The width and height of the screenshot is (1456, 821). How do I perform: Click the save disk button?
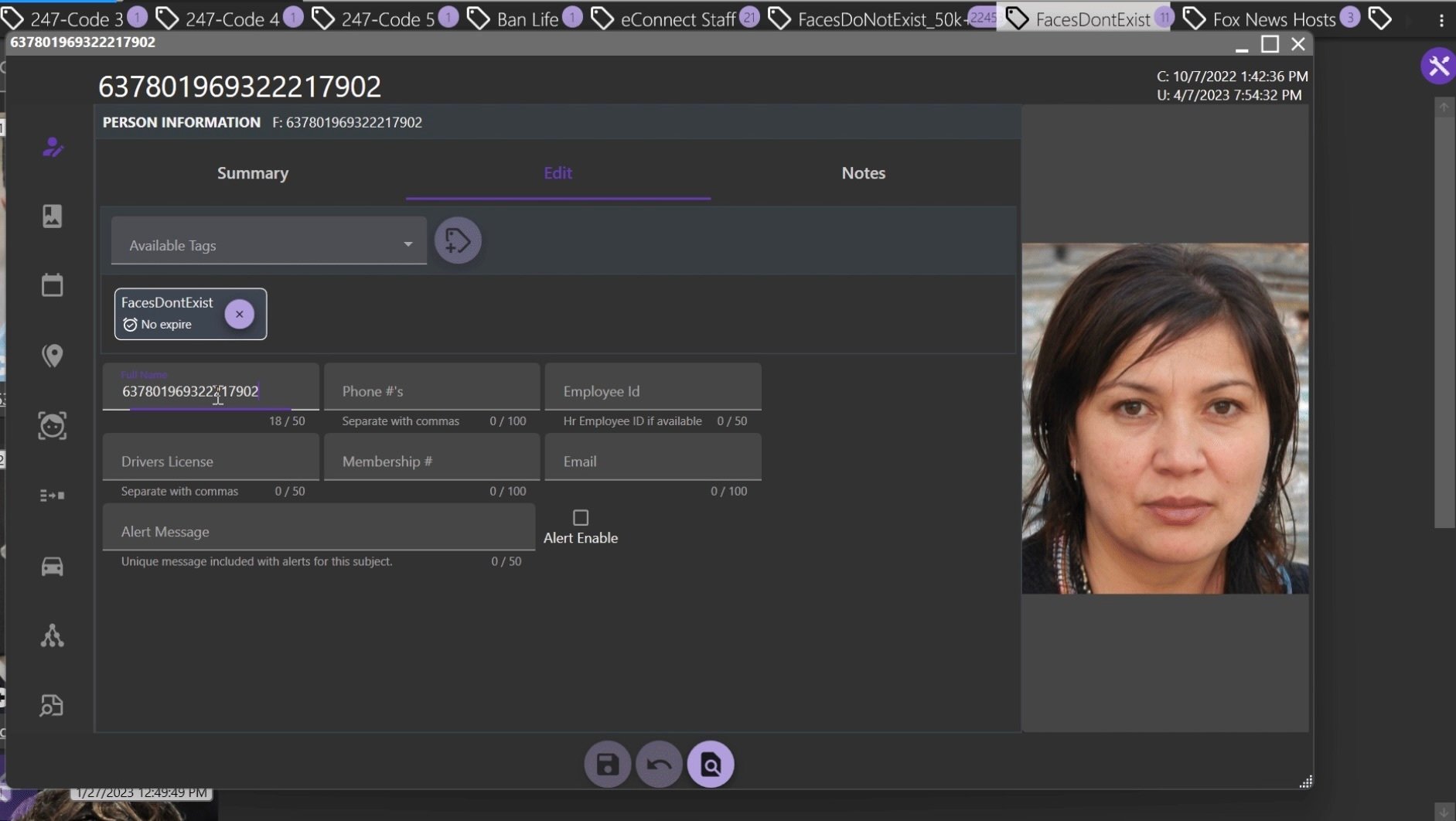(607, 765)
